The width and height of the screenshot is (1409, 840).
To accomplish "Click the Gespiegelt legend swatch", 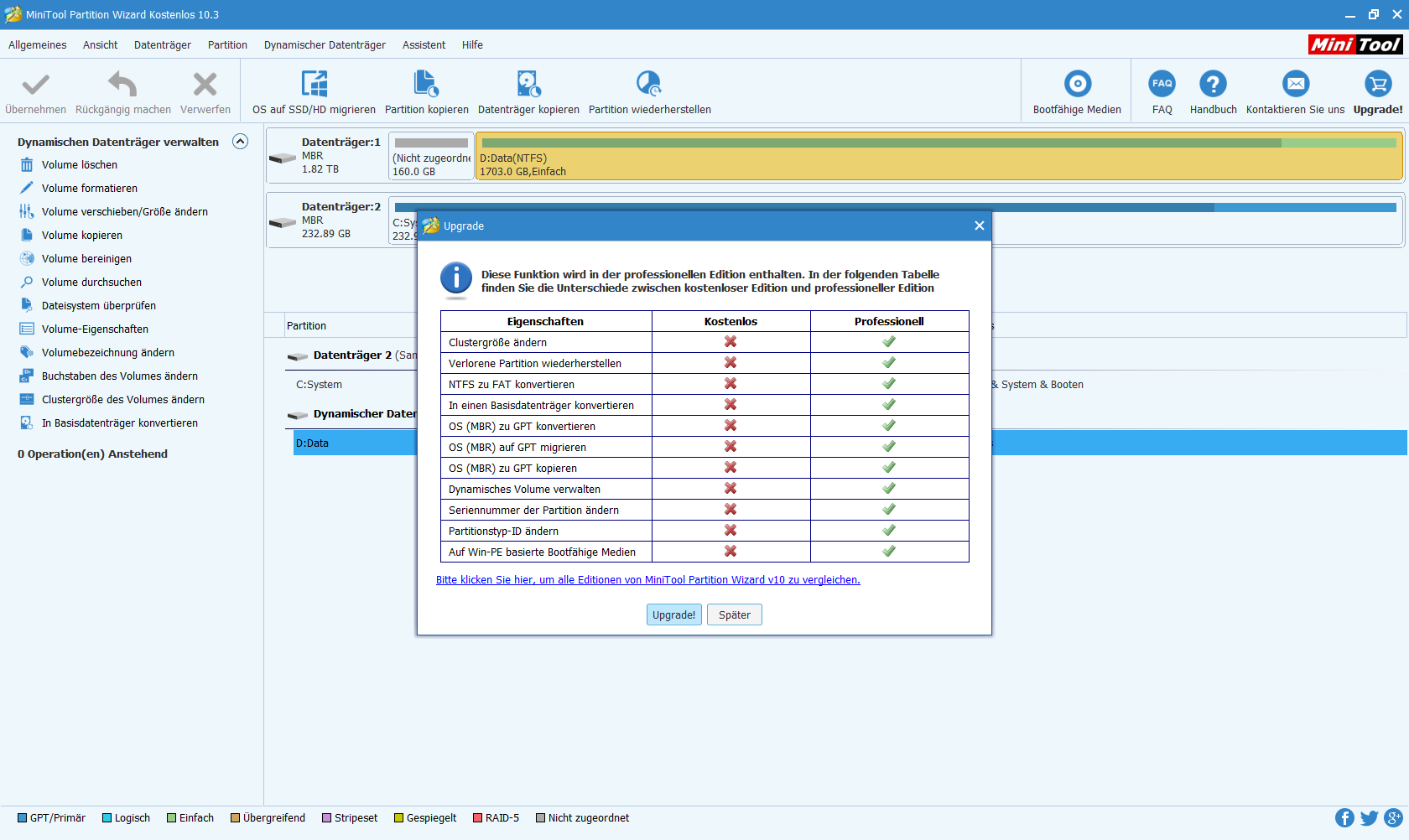I will point(399,818).
